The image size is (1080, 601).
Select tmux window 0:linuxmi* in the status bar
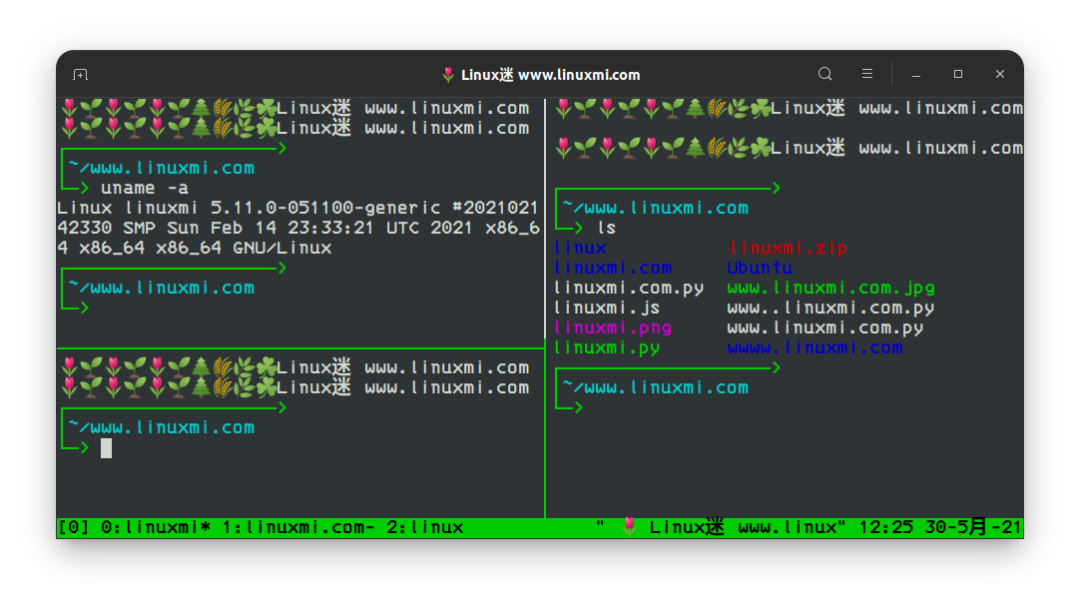[x=156, y=527]
